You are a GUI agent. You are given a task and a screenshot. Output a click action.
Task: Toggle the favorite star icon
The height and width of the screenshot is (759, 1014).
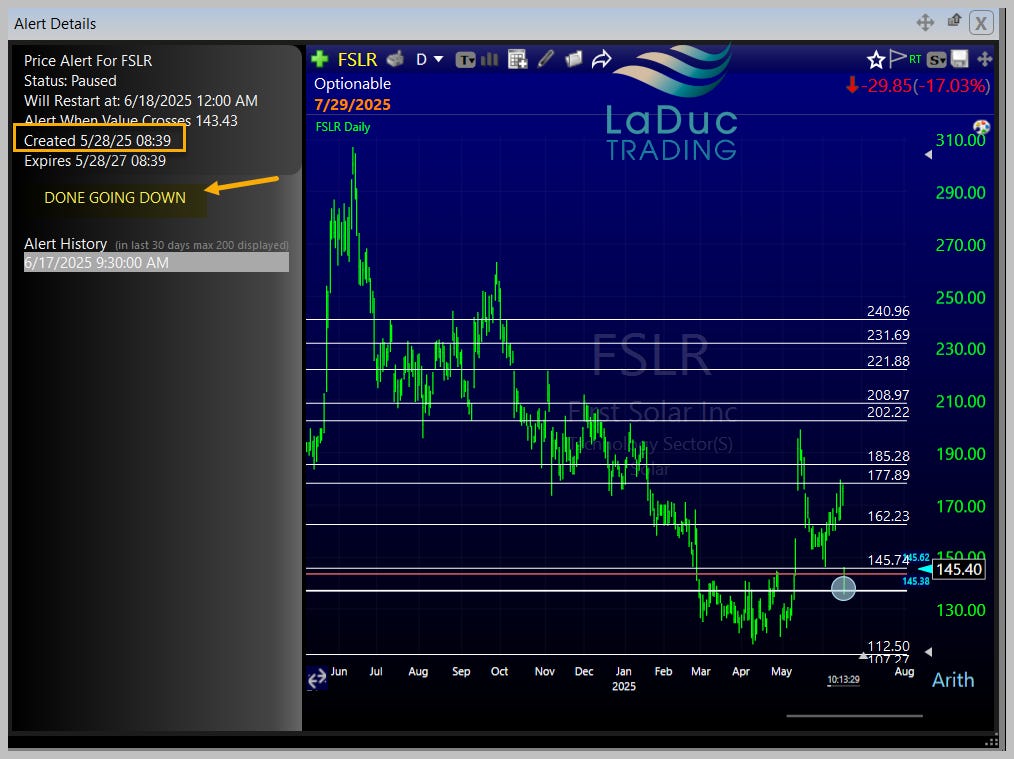click(876, 59)
